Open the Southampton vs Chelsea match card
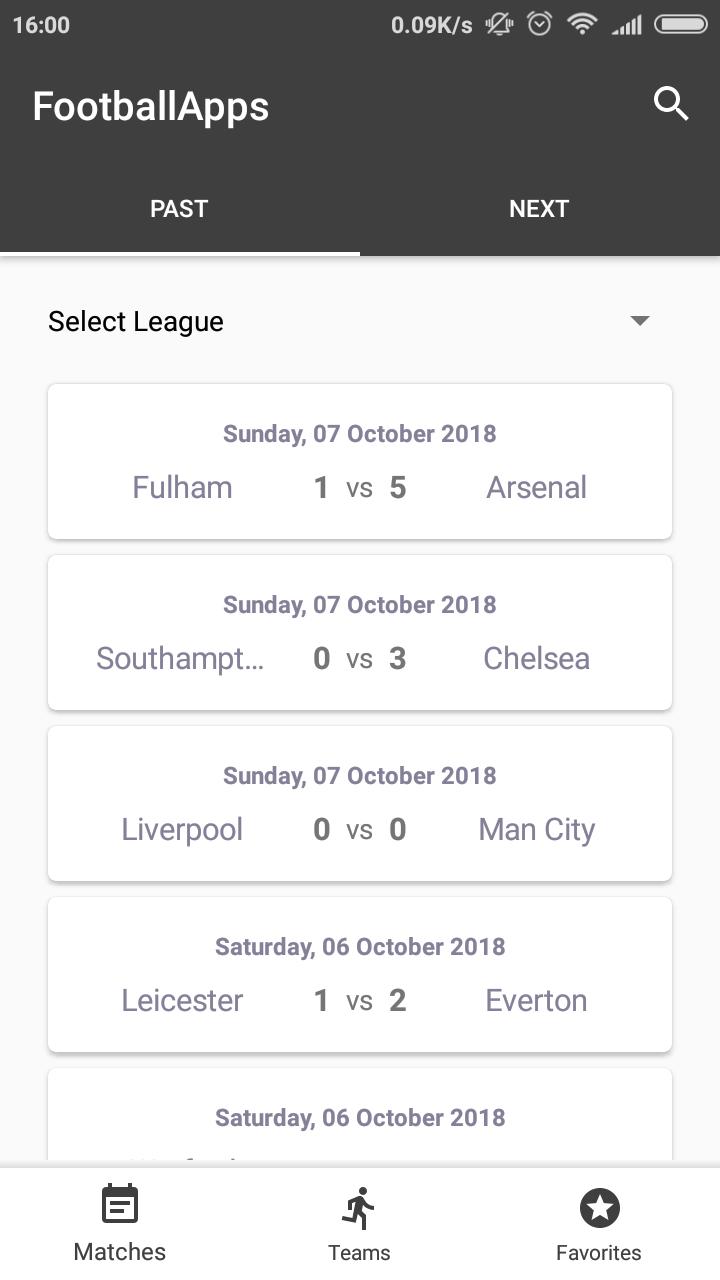The image size is (720, 1280). 360,632
